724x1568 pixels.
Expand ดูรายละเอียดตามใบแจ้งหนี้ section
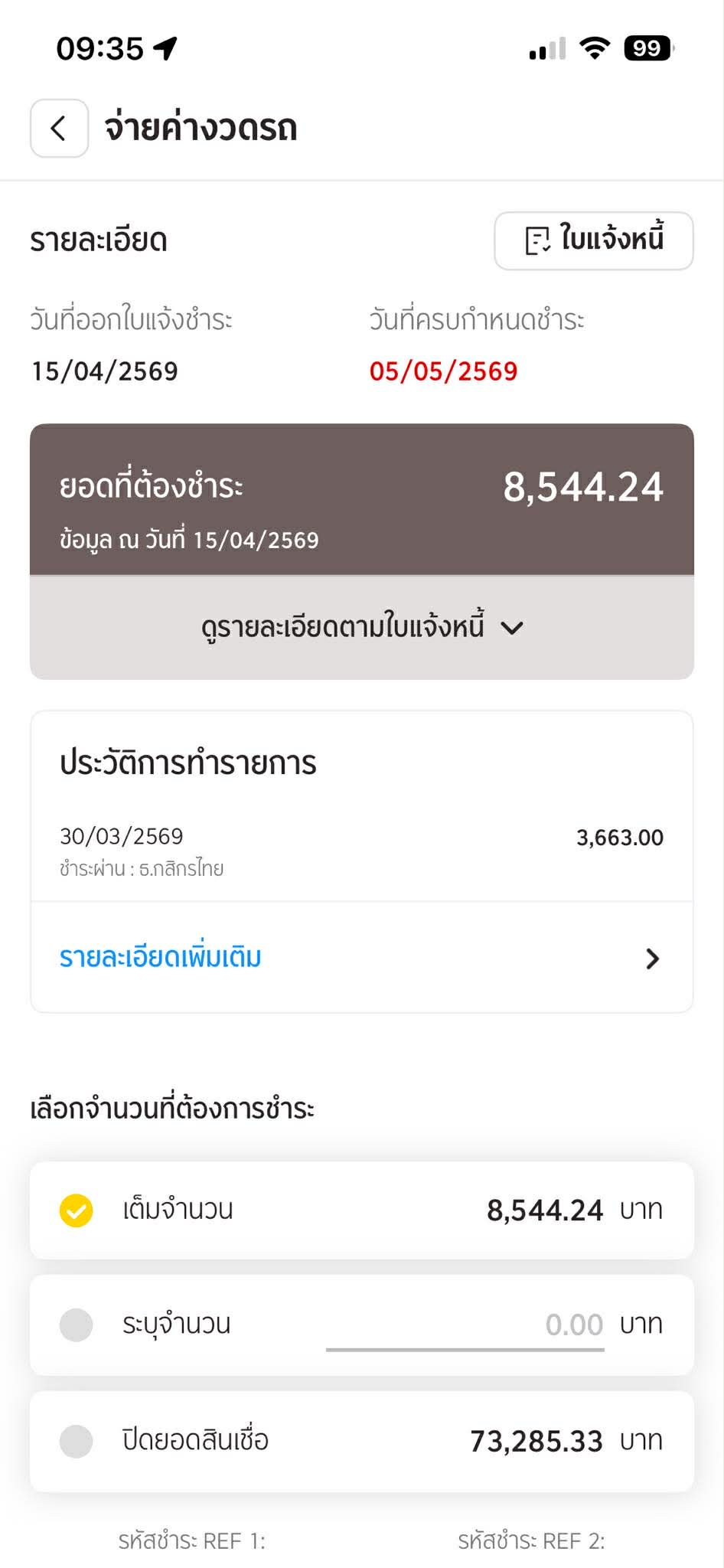pos(362,627)
